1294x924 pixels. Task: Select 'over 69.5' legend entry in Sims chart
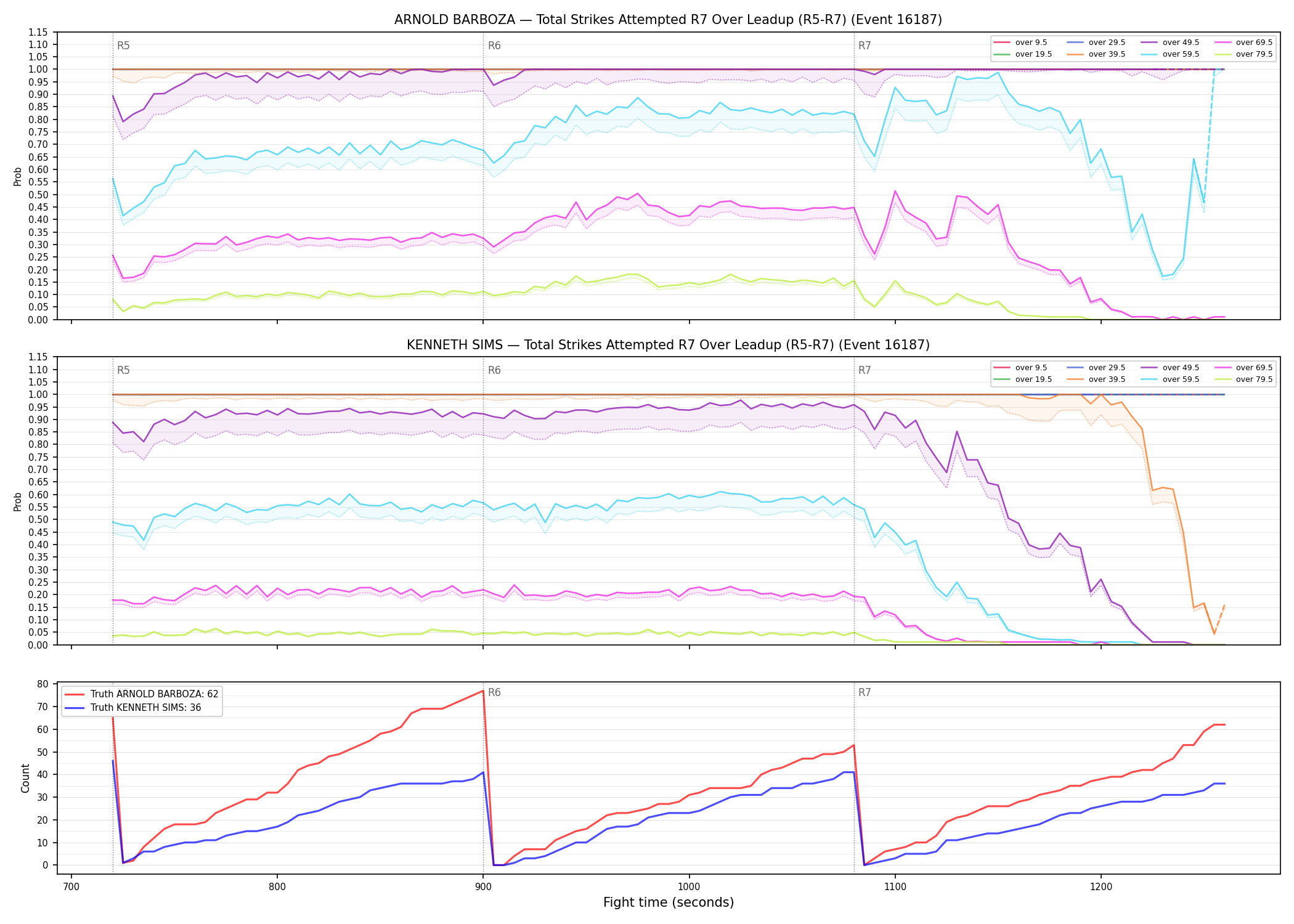tap(1243, 368)
